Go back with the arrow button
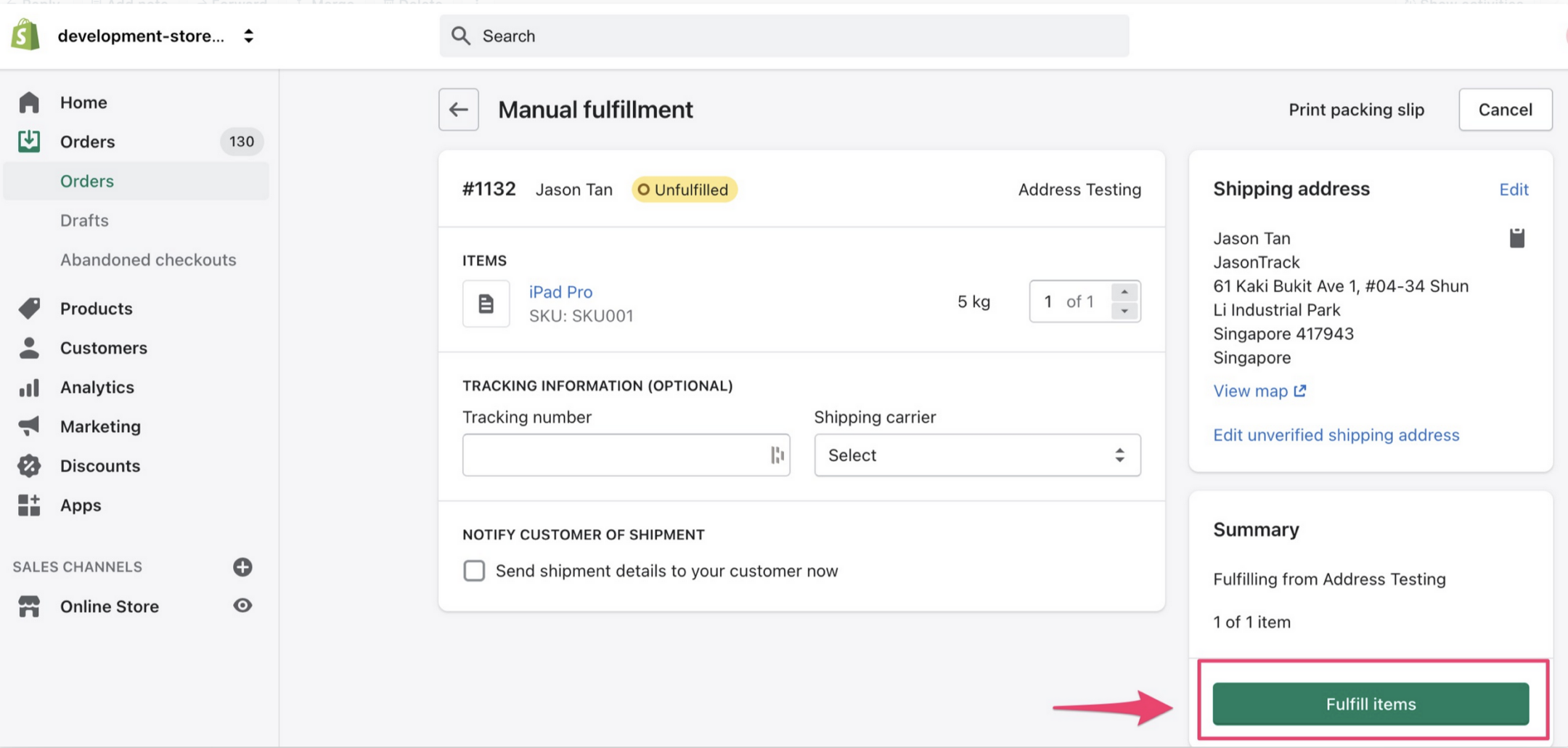Viewport: 1568px width, 748px height. pyautogui.click(x=458, y=110)
